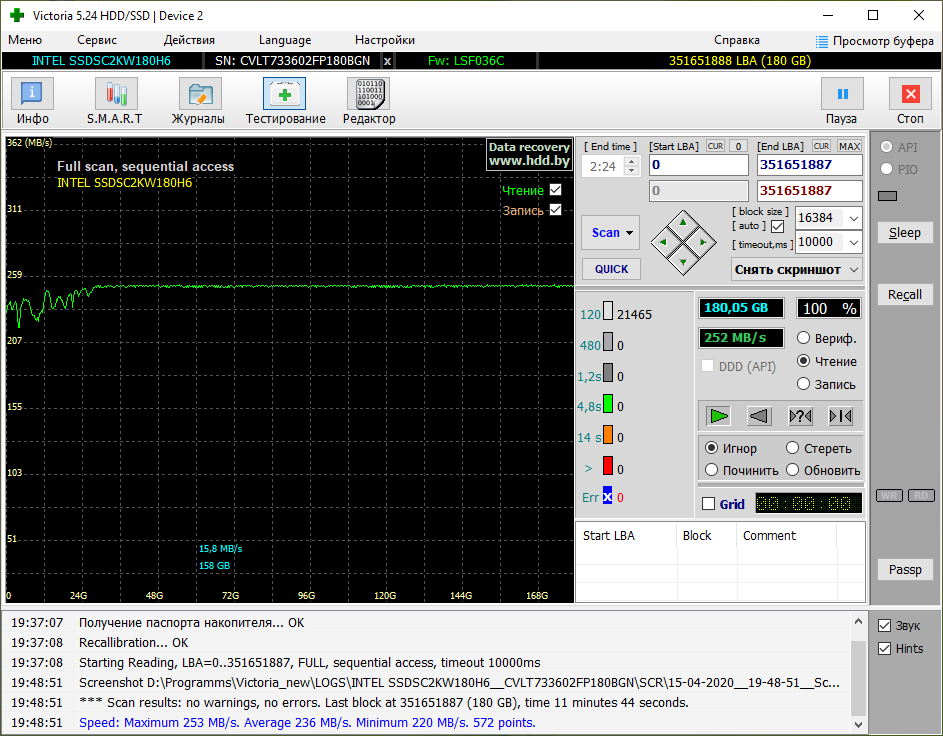This screenshot has height=736, width=943.
Task: Click the CUR button for Start LBA
Action: coord(715,146)
